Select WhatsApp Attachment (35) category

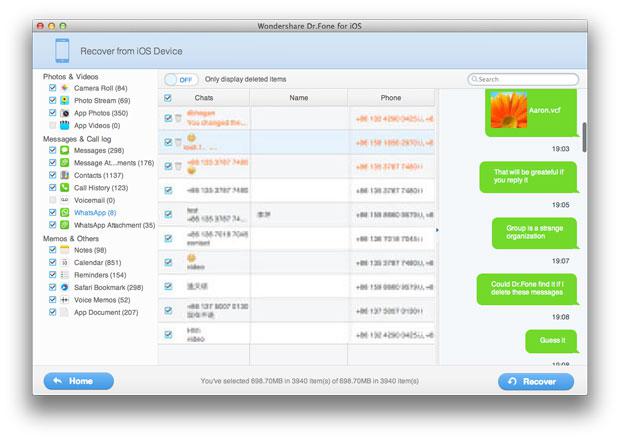click(115, 225)
